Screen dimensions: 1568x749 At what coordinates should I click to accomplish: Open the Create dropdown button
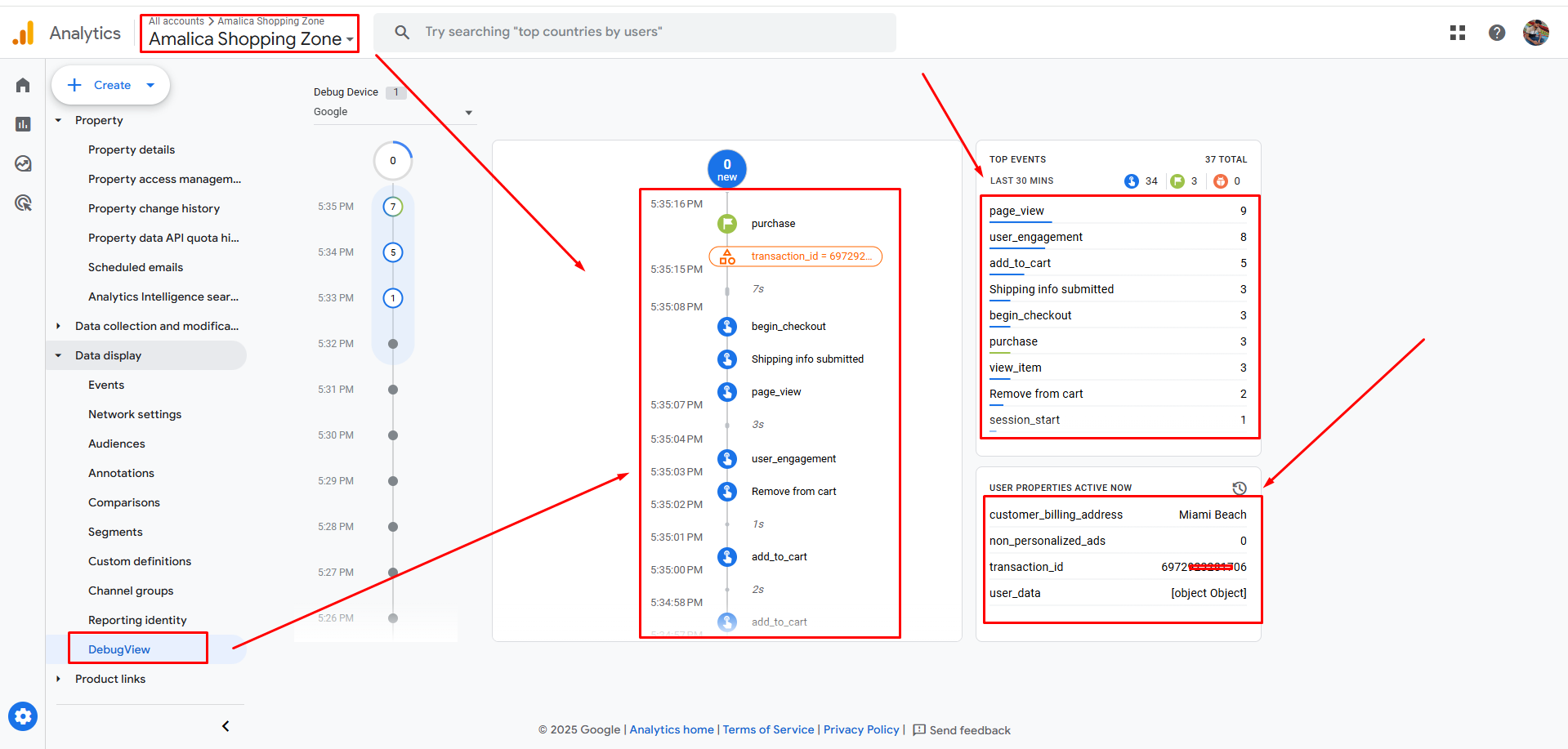coord(111,85)
